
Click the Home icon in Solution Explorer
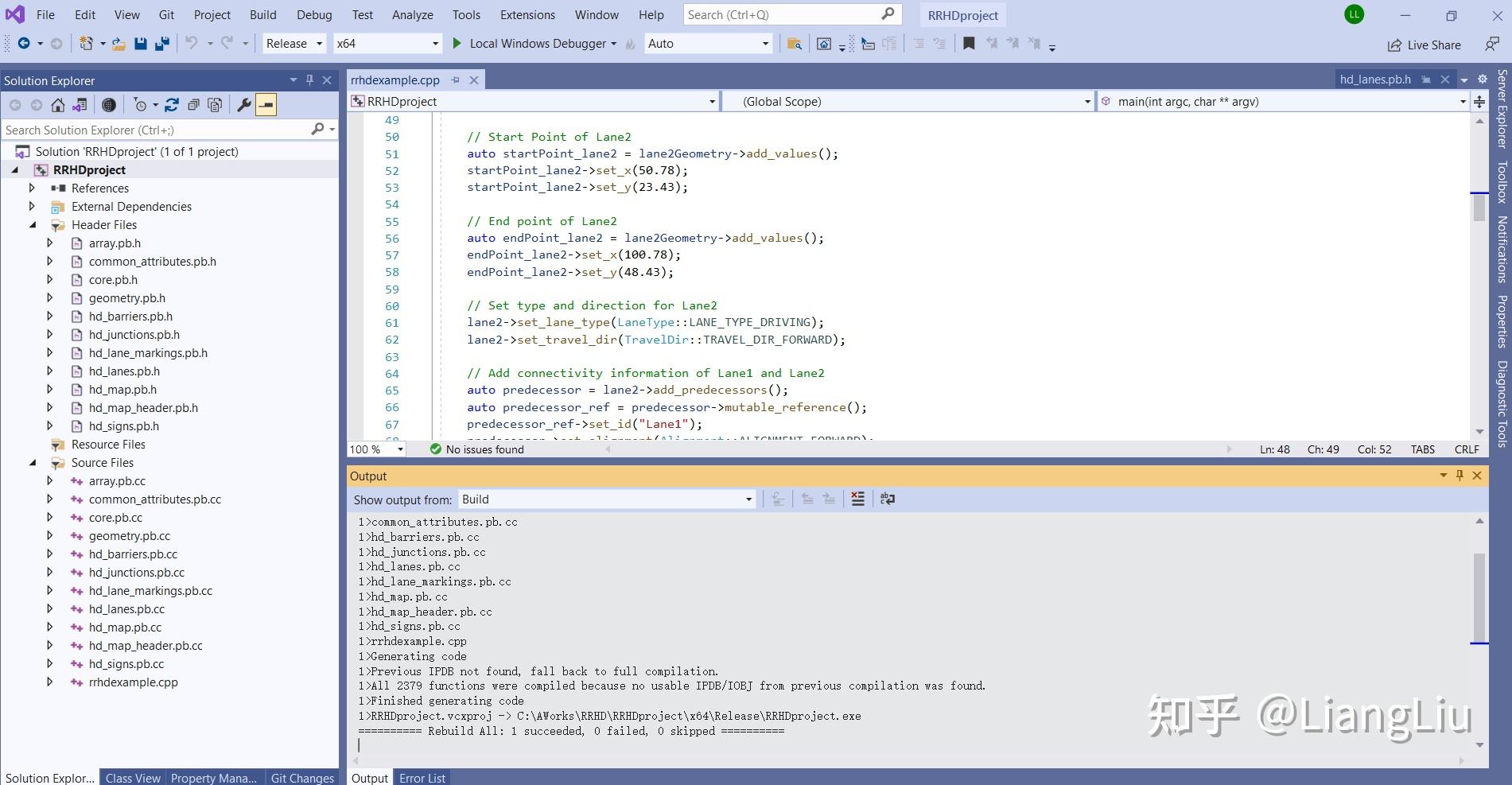tap(58, 105)
